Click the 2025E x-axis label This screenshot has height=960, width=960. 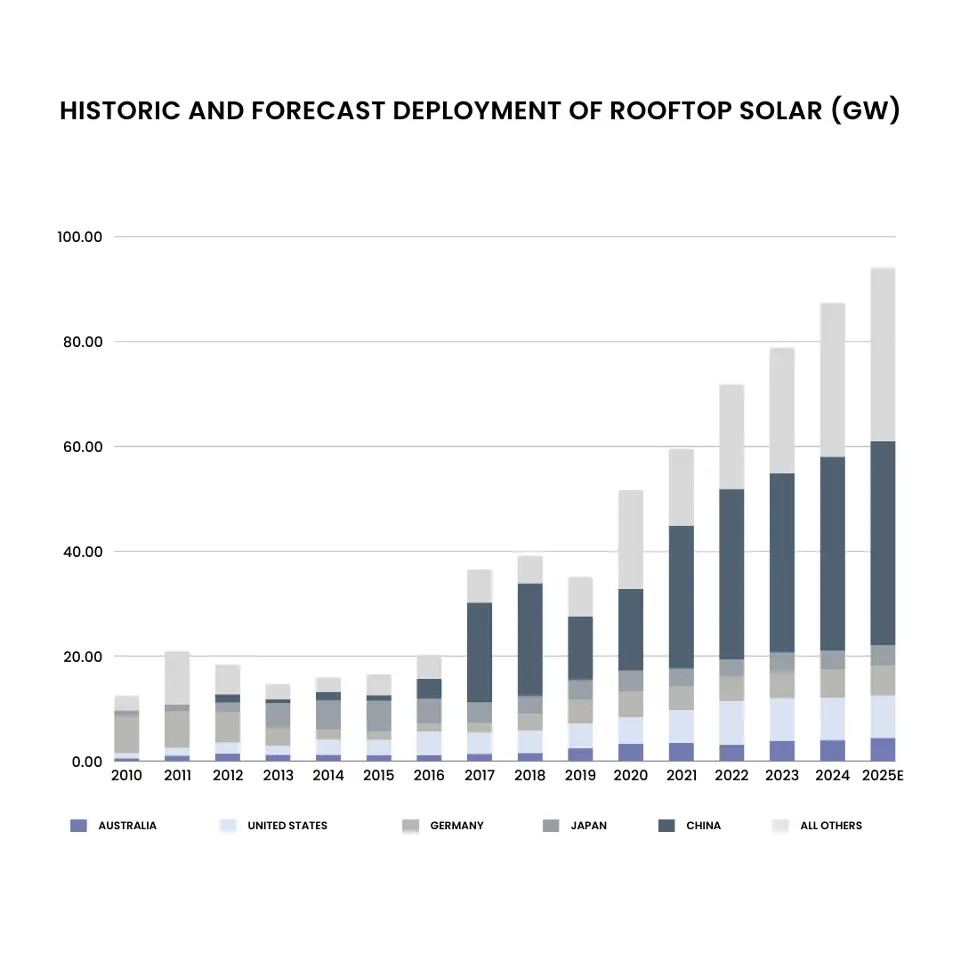(x=882, y=775)
